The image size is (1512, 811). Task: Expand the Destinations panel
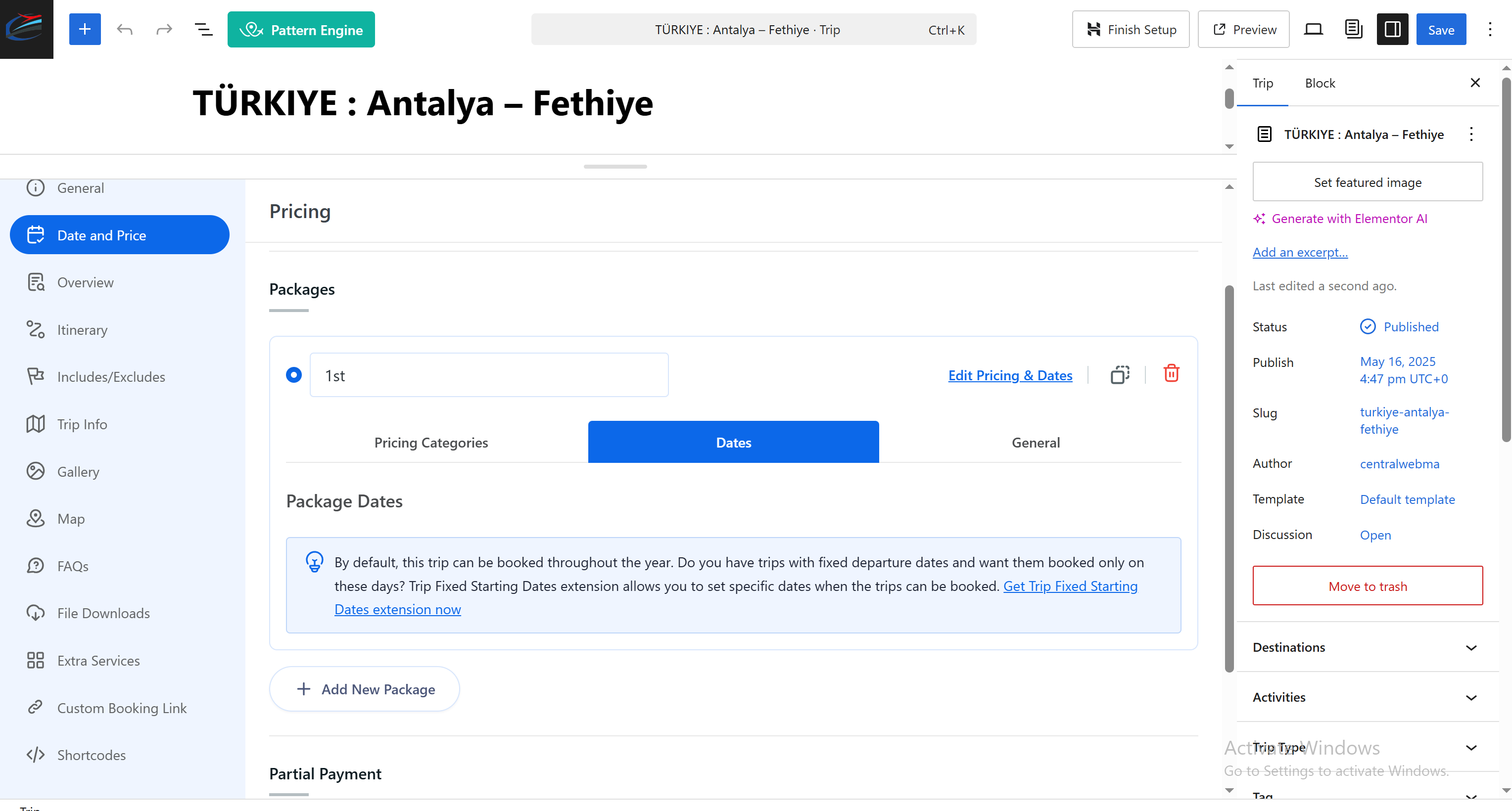[1368, 647]
